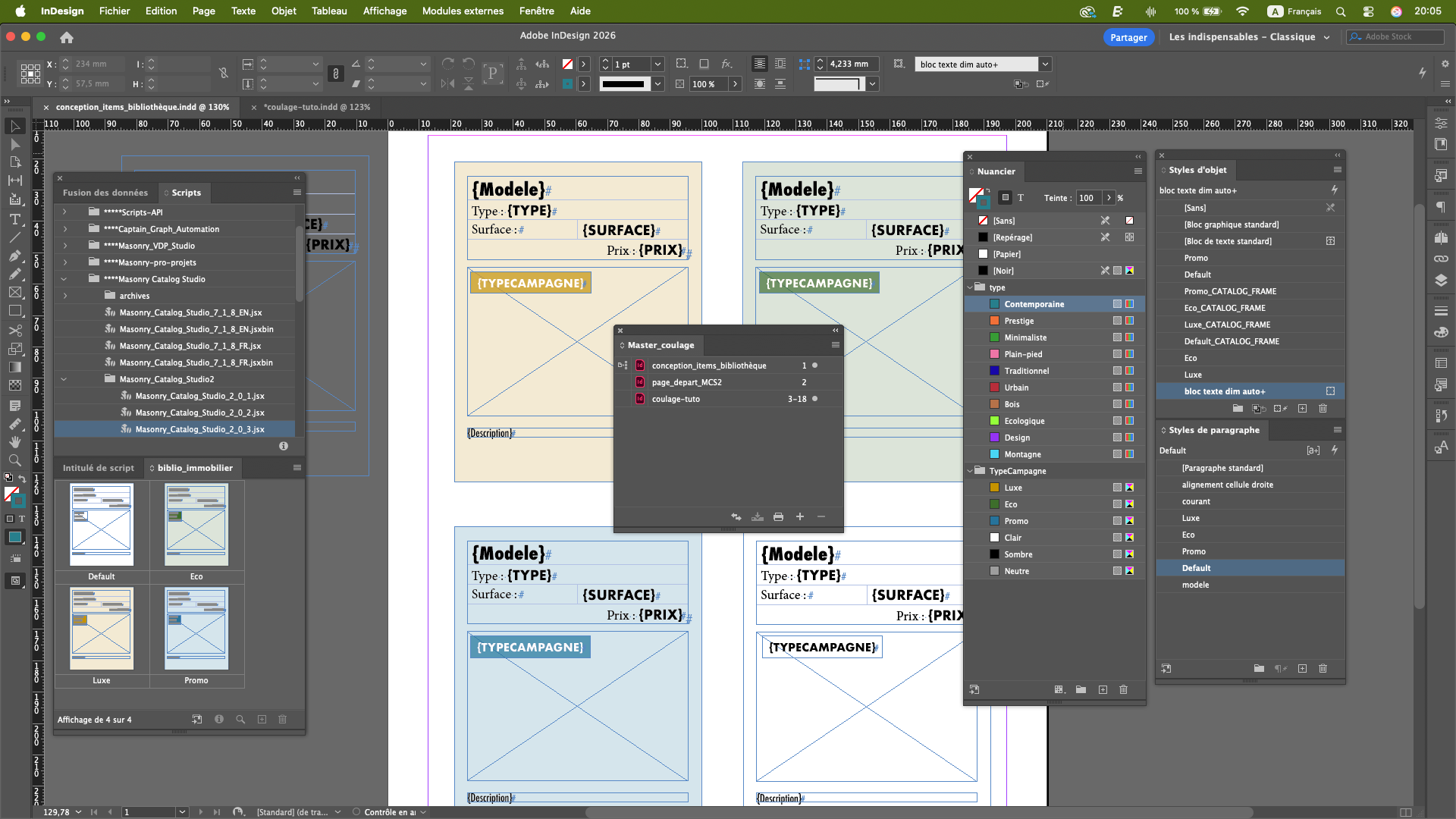
Task: Select the Zoom tool in toolbar
Action: coord(14,460)
